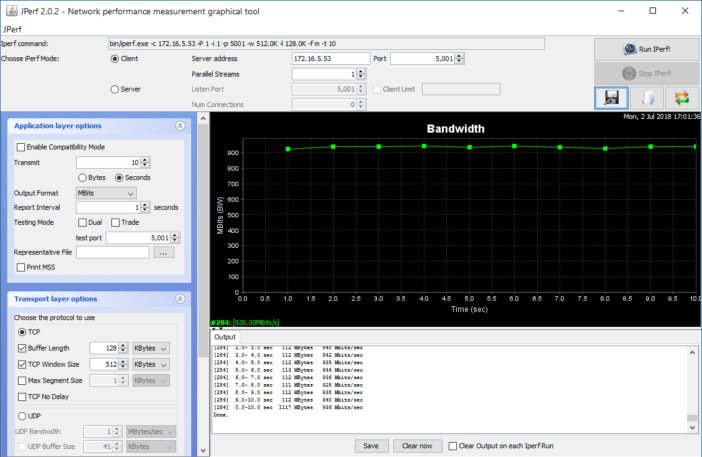This screenshot has height=457, width=702.
Task: Click the Parallel Streams stepper arrows
Action: (x=361, y=74)
